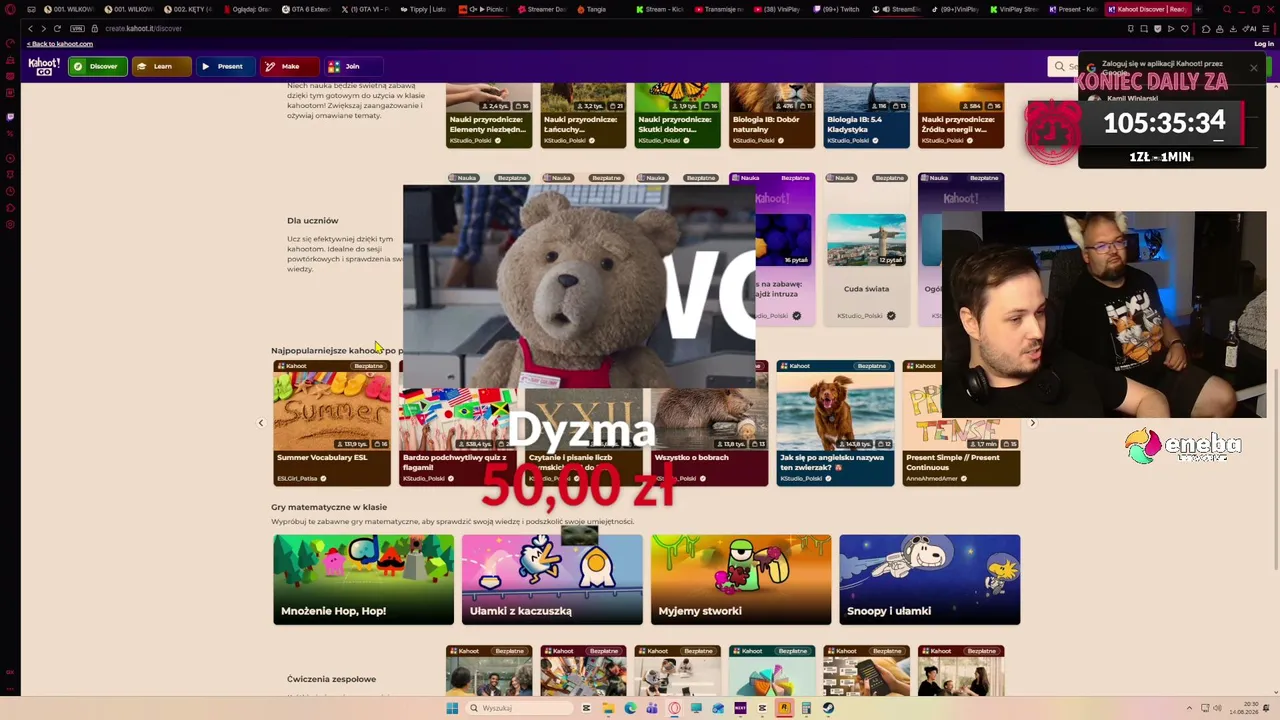Open a new browser tab with plus
Screen dimensions: 1280x720
[1198, 9]
